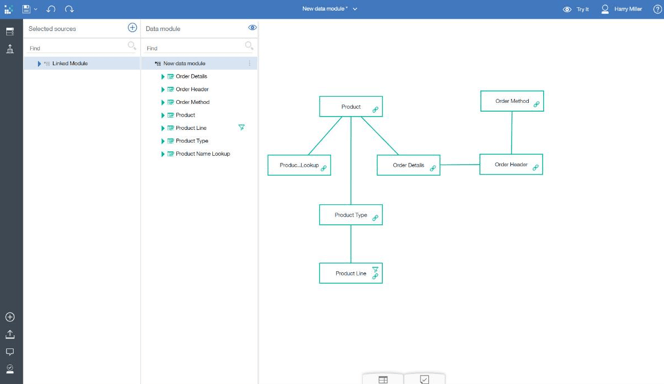
Task: Click the help question mark icon
Action: [657, 9]
